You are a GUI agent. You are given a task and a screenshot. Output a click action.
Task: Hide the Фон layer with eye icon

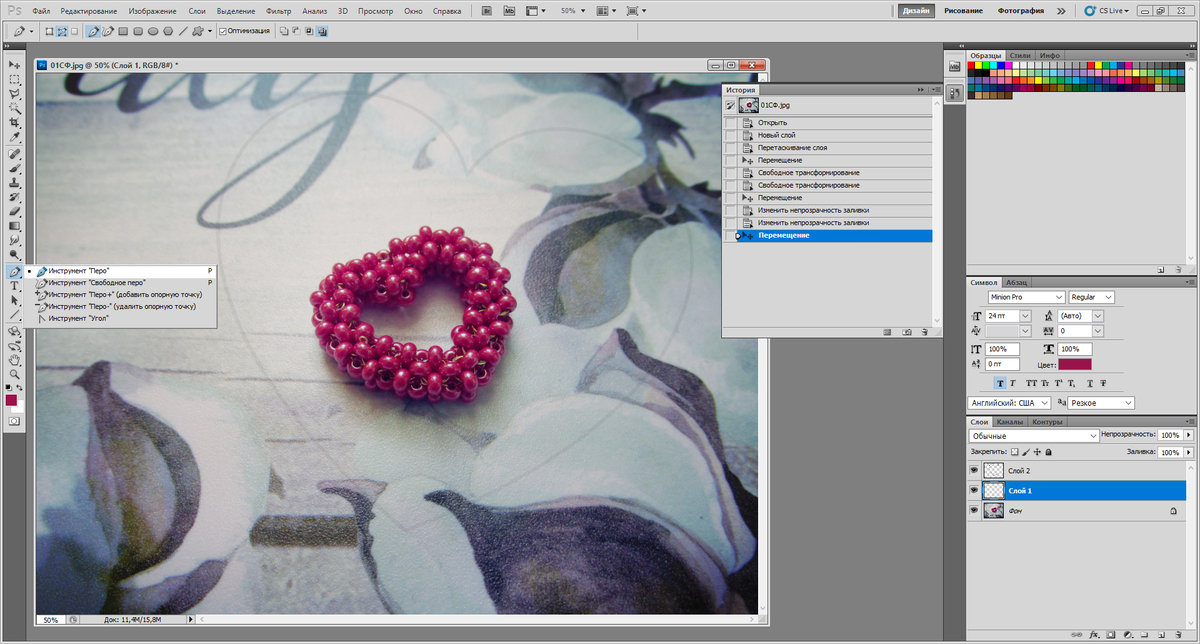[974, 510]
